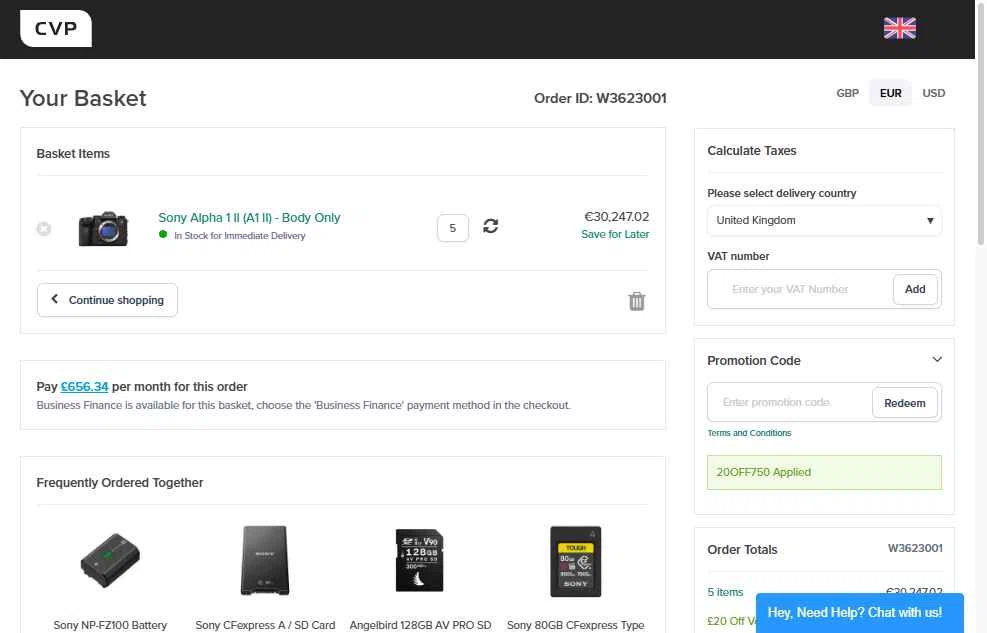Click the 20OFF750 Applied banner
Screen dimensions: 987x633
coord(824,473)
